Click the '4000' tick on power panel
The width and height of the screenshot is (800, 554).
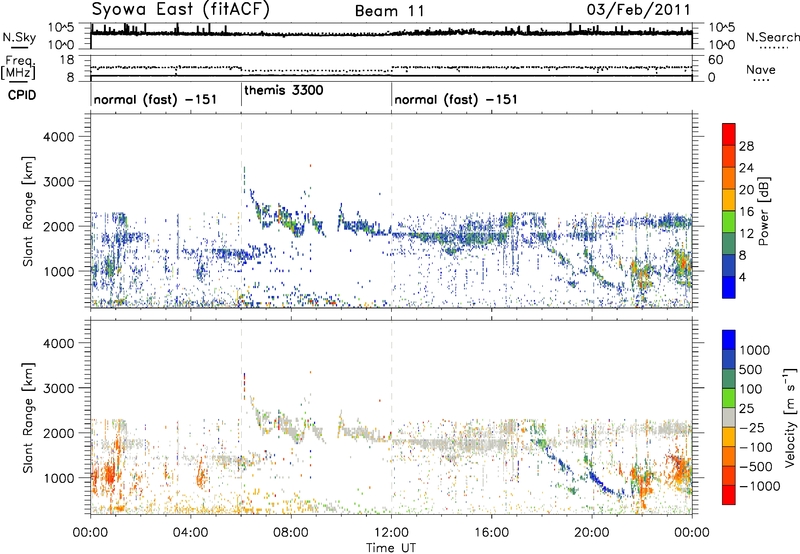59,137
